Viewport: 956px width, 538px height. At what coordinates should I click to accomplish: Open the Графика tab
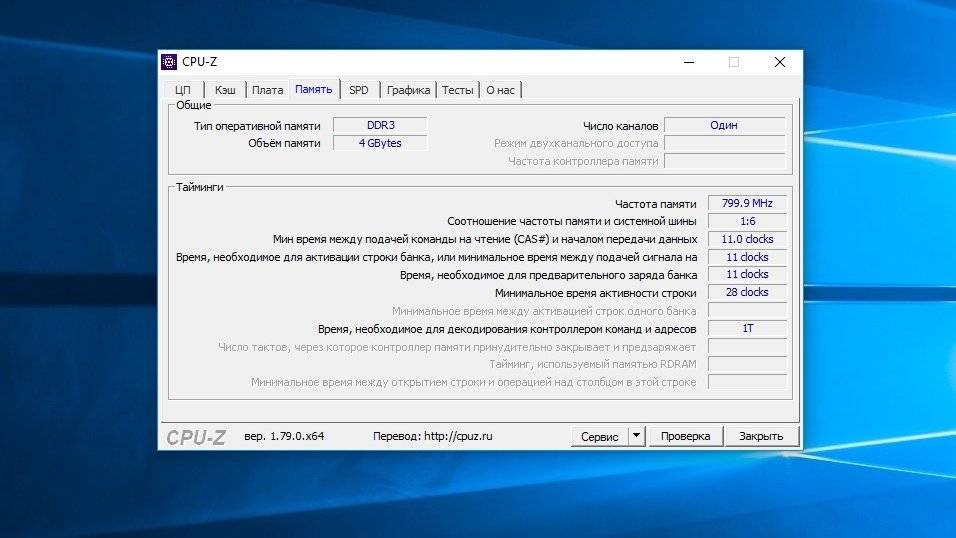408,90
